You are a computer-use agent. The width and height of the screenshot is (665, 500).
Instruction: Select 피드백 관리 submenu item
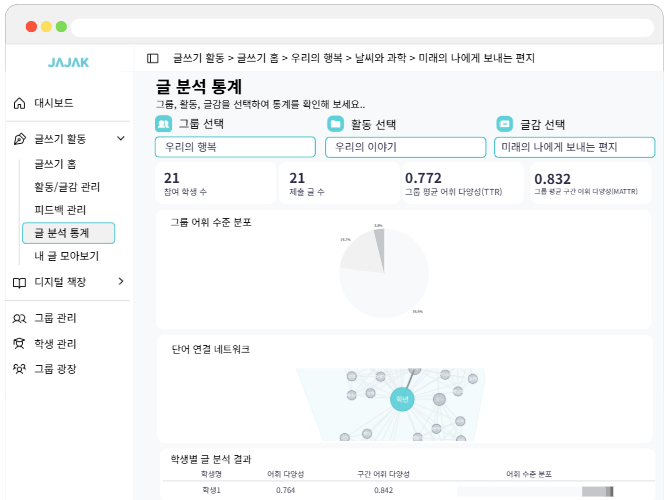coord(60,210)
